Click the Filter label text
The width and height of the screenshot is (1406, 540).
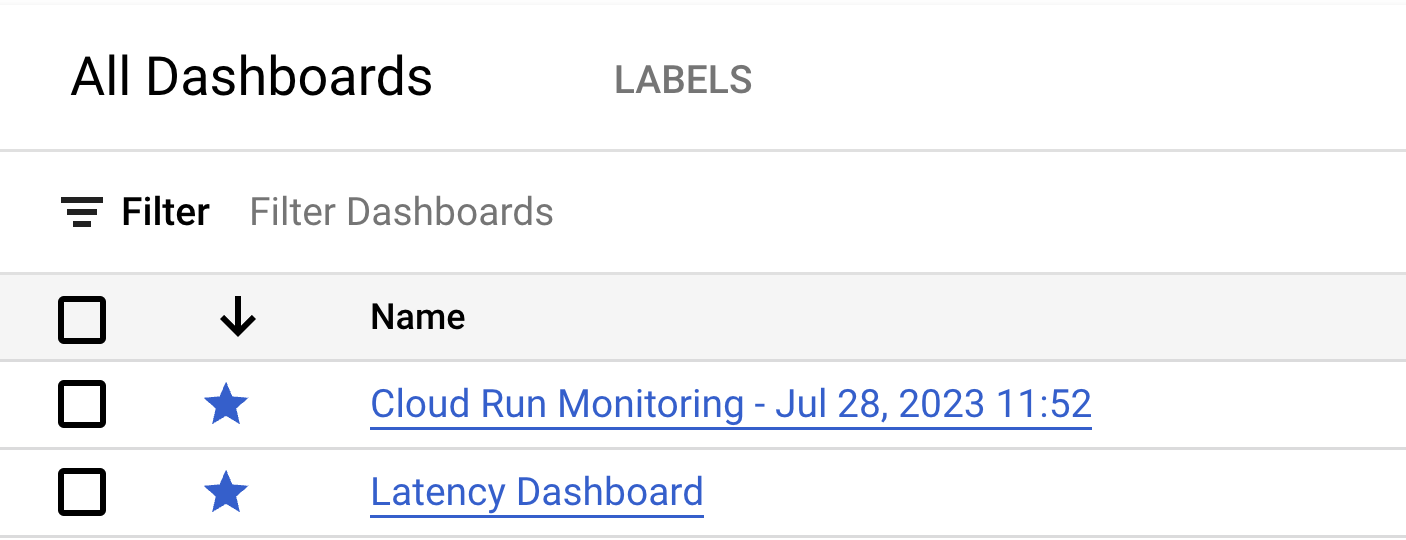point(166,212)
